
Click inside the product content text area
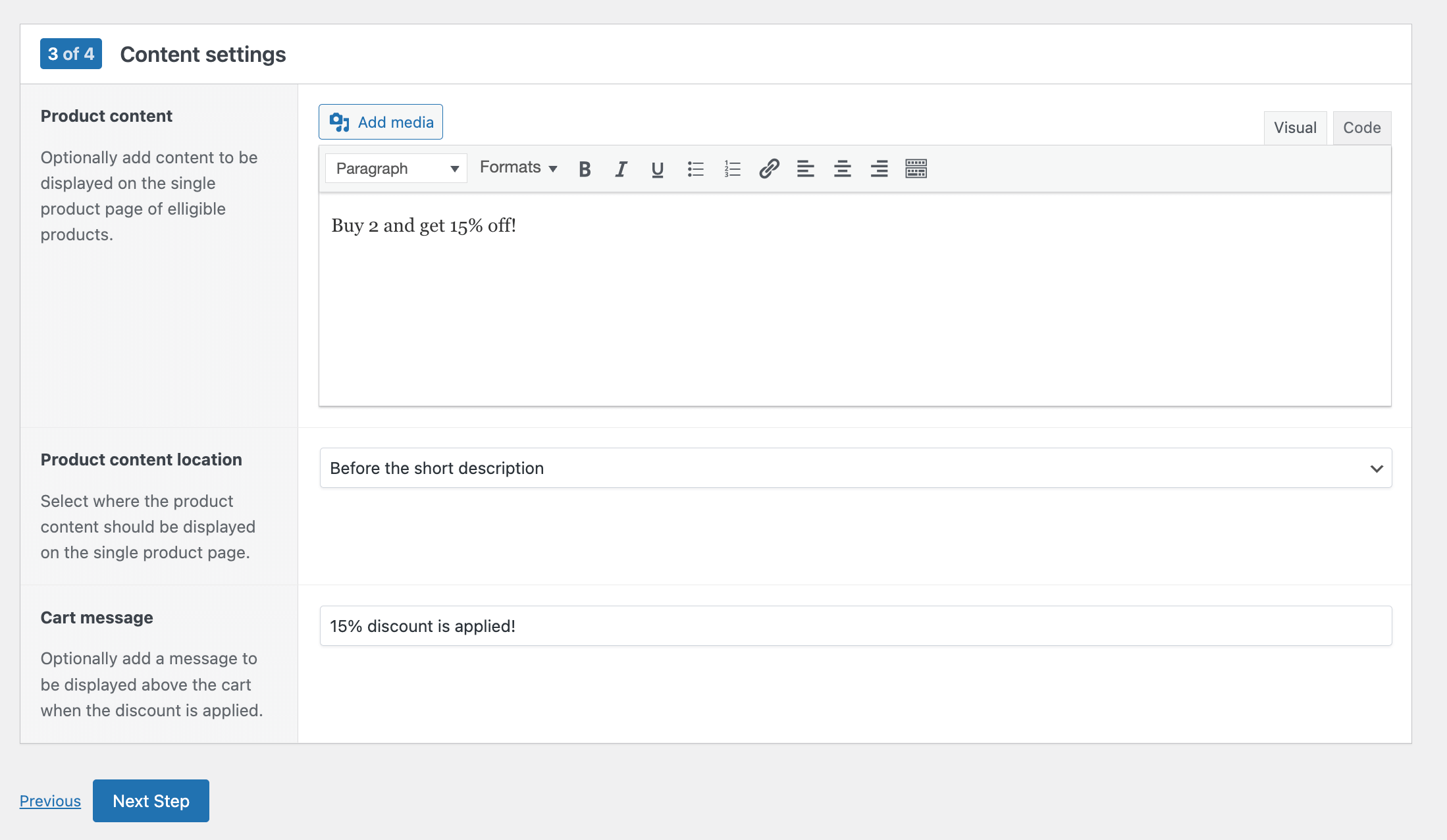(855, 309)
